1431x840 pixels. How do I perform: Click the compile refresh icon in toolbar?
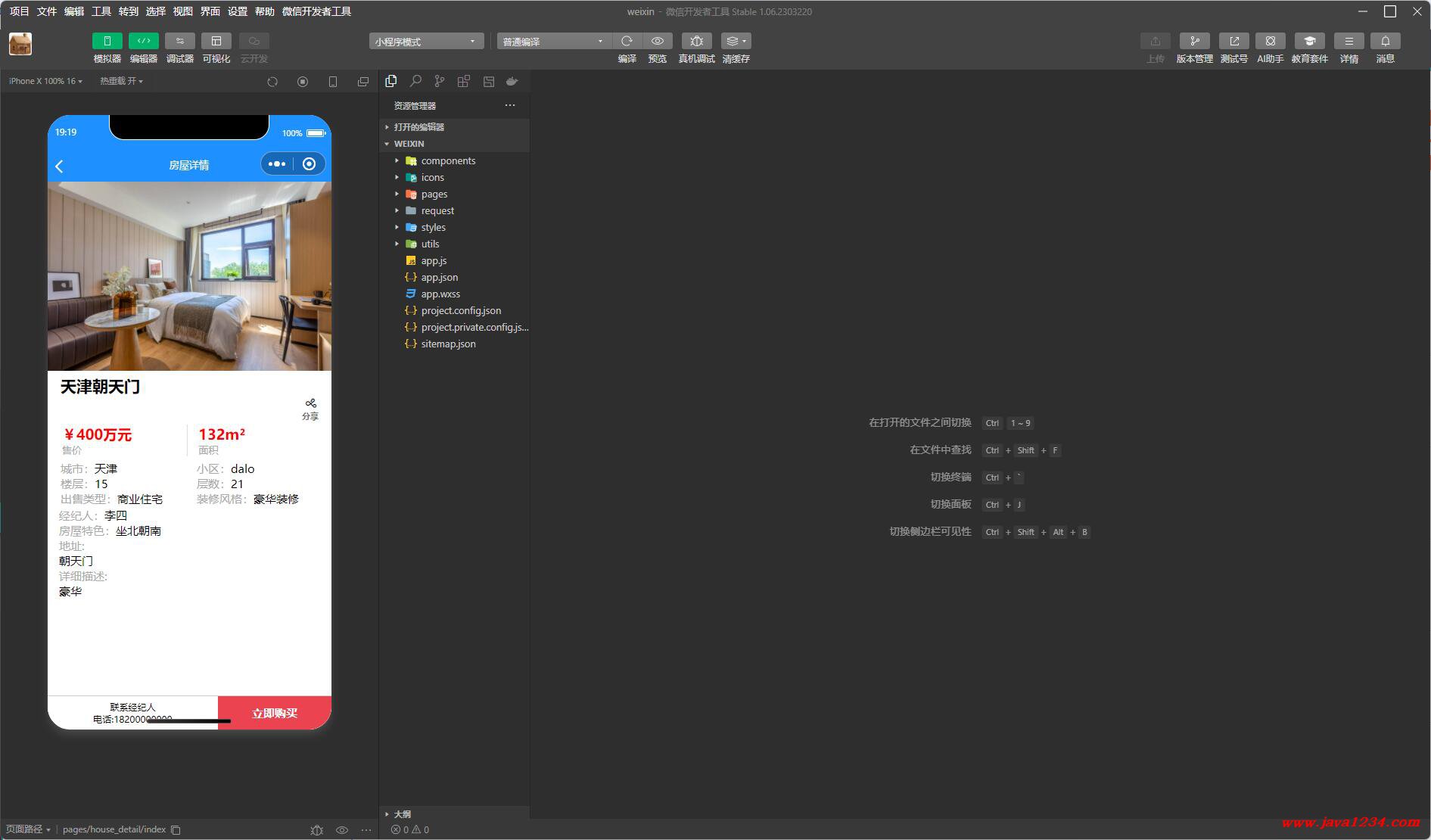point(627,42)
